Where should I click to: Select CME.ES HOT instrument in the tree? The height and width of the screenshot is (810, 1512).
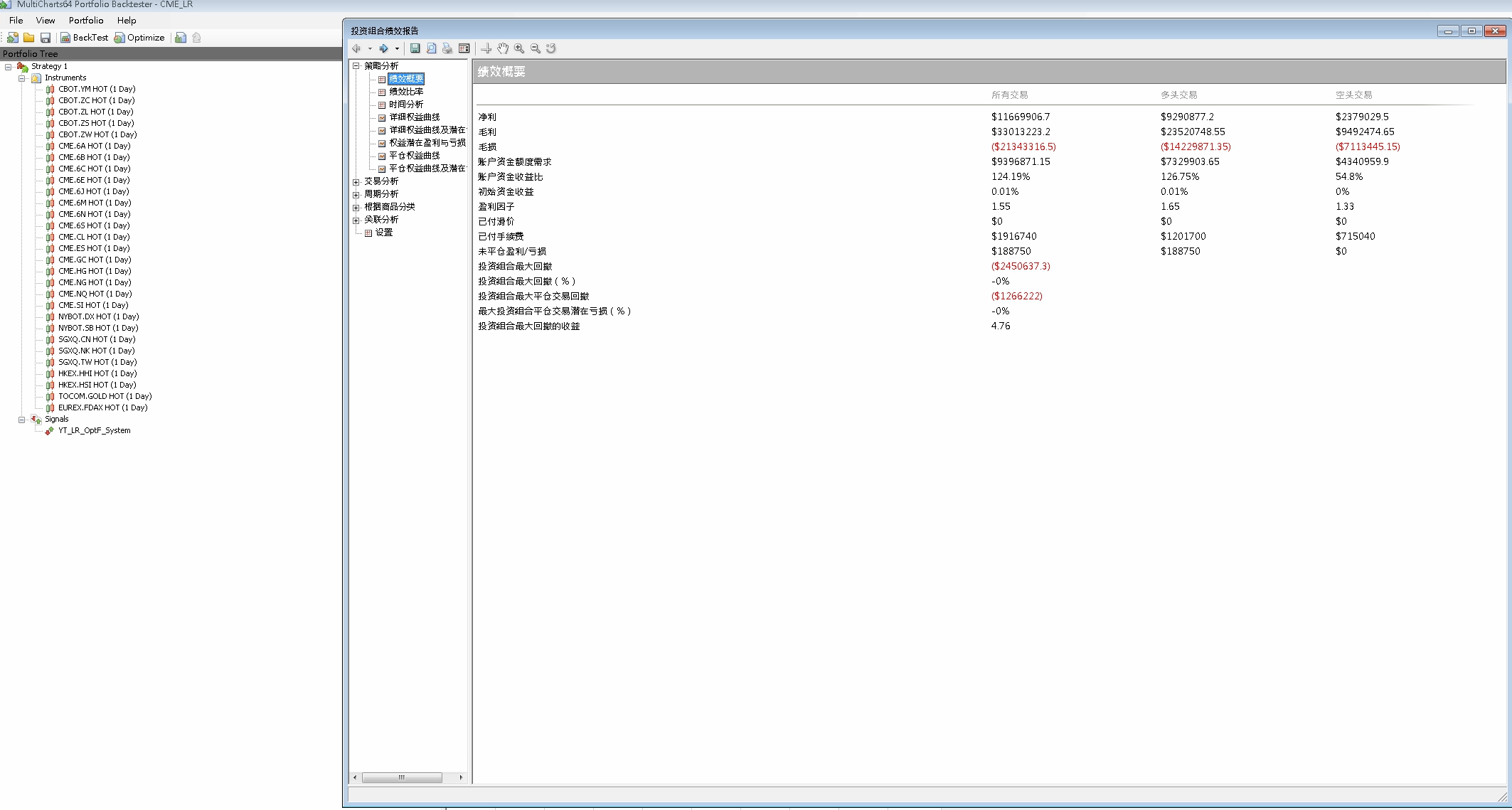[x=94, y=248]
